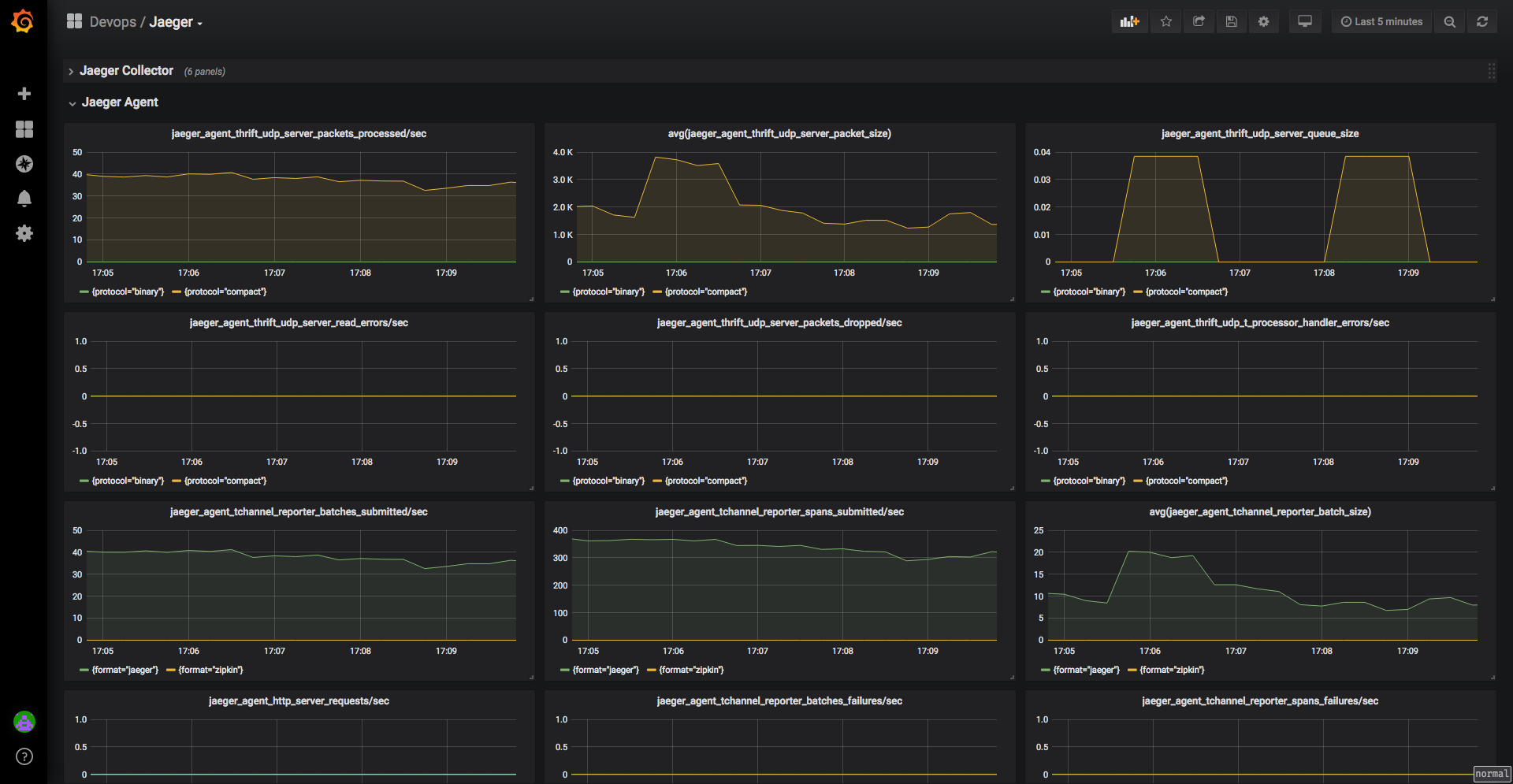Open the Last 5 minutes time picker

pos(1381,22)
